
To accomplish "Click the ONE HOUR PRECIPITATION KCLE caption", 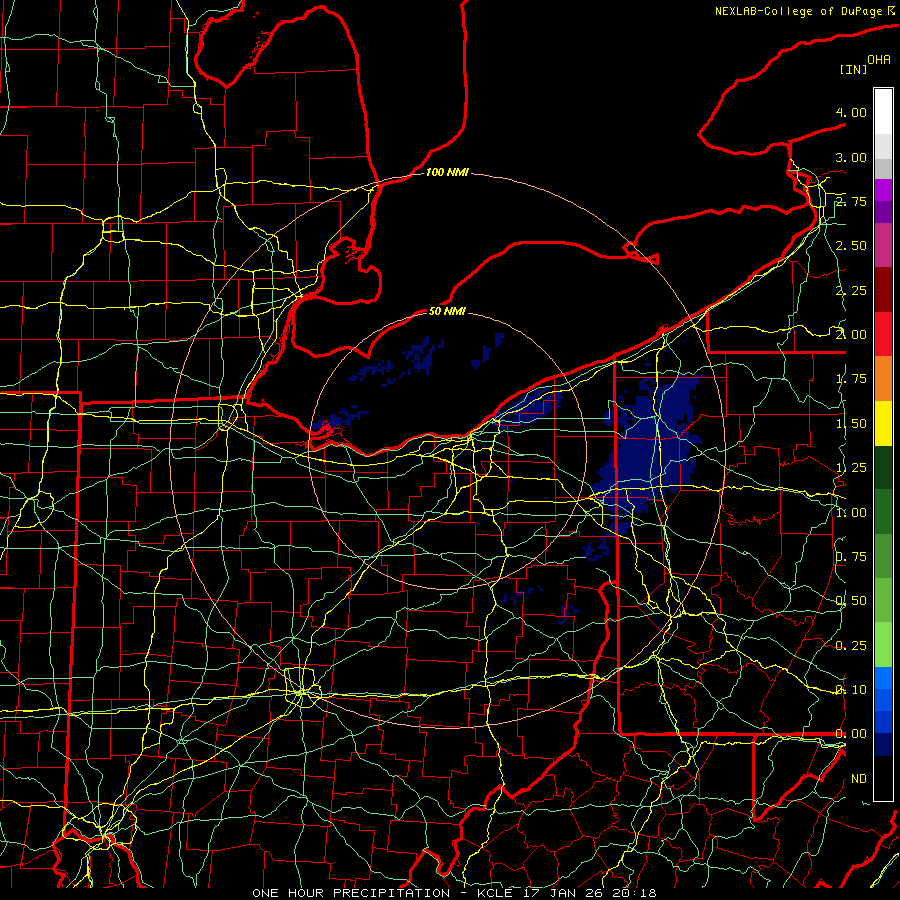I will 454,893.
